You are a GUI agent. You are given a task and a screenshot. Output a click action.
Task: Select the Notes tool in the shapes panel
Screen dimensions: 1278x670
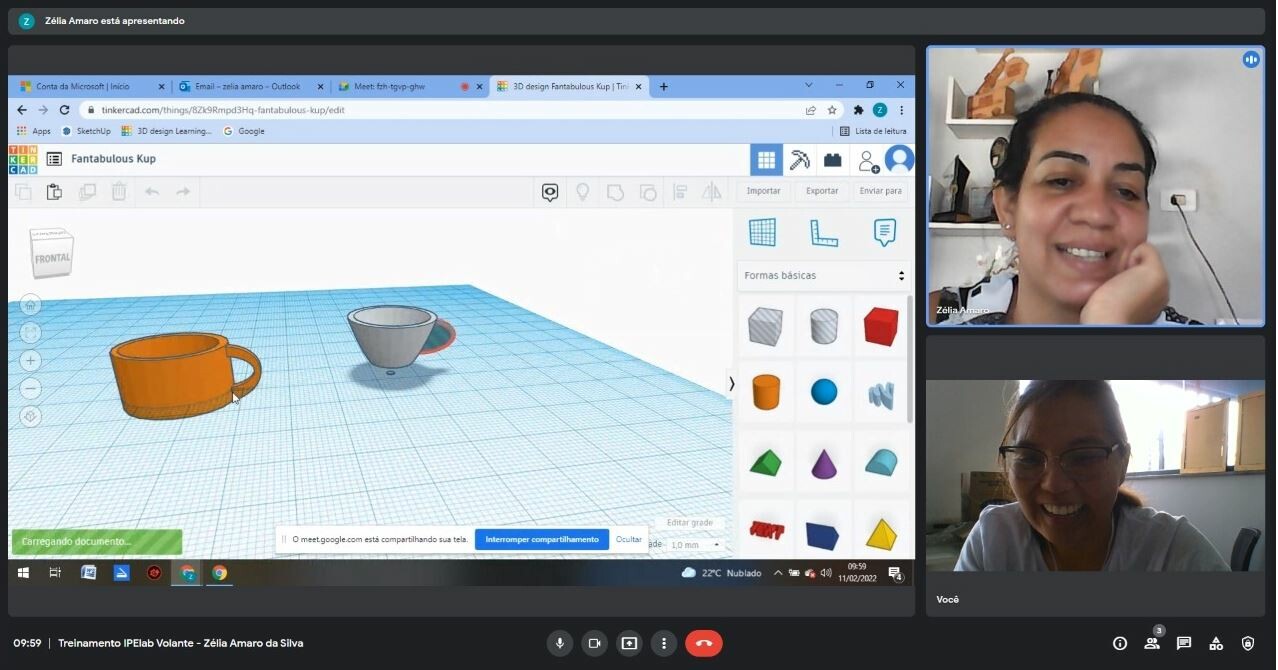(884, 232)
